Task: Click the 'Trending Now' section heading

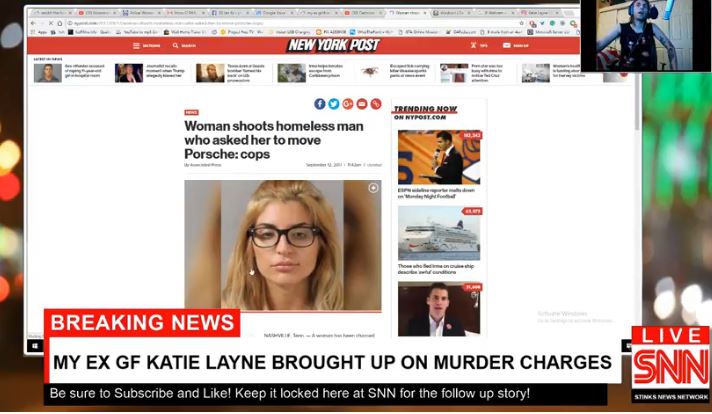Action: [425, 109]
